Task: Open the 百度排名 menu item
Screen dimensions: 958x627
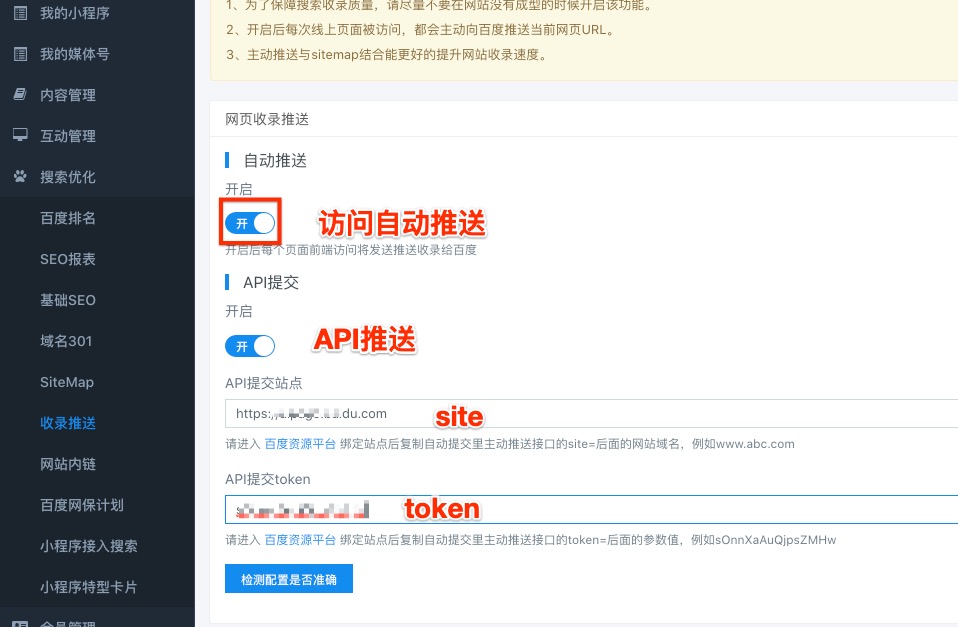Action: [x=68, y=218]
